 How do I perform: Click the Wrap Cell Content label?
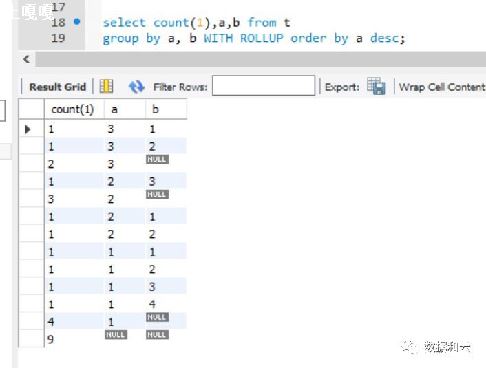[442, 87]
